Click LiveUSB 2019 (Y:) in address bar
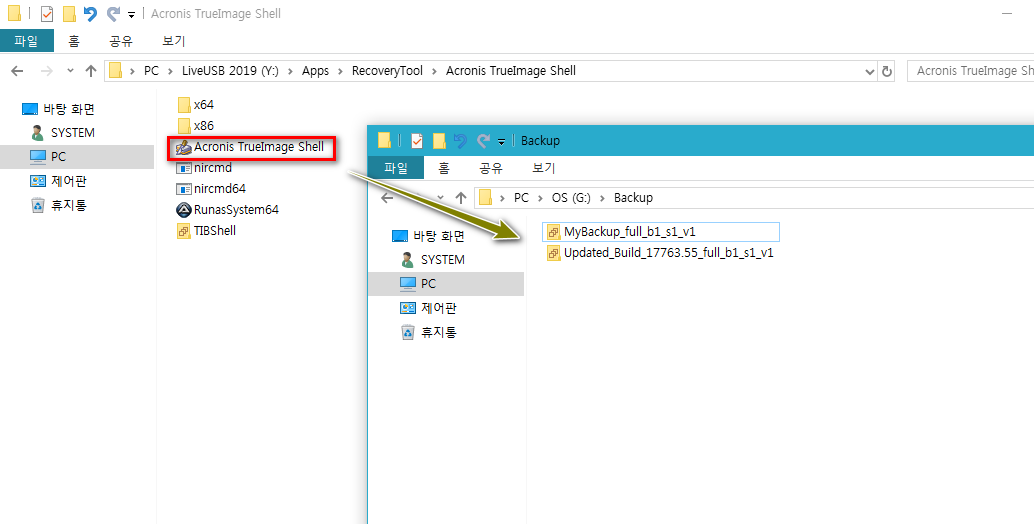This screenshot has height=524, width=1034. point(230,71)
